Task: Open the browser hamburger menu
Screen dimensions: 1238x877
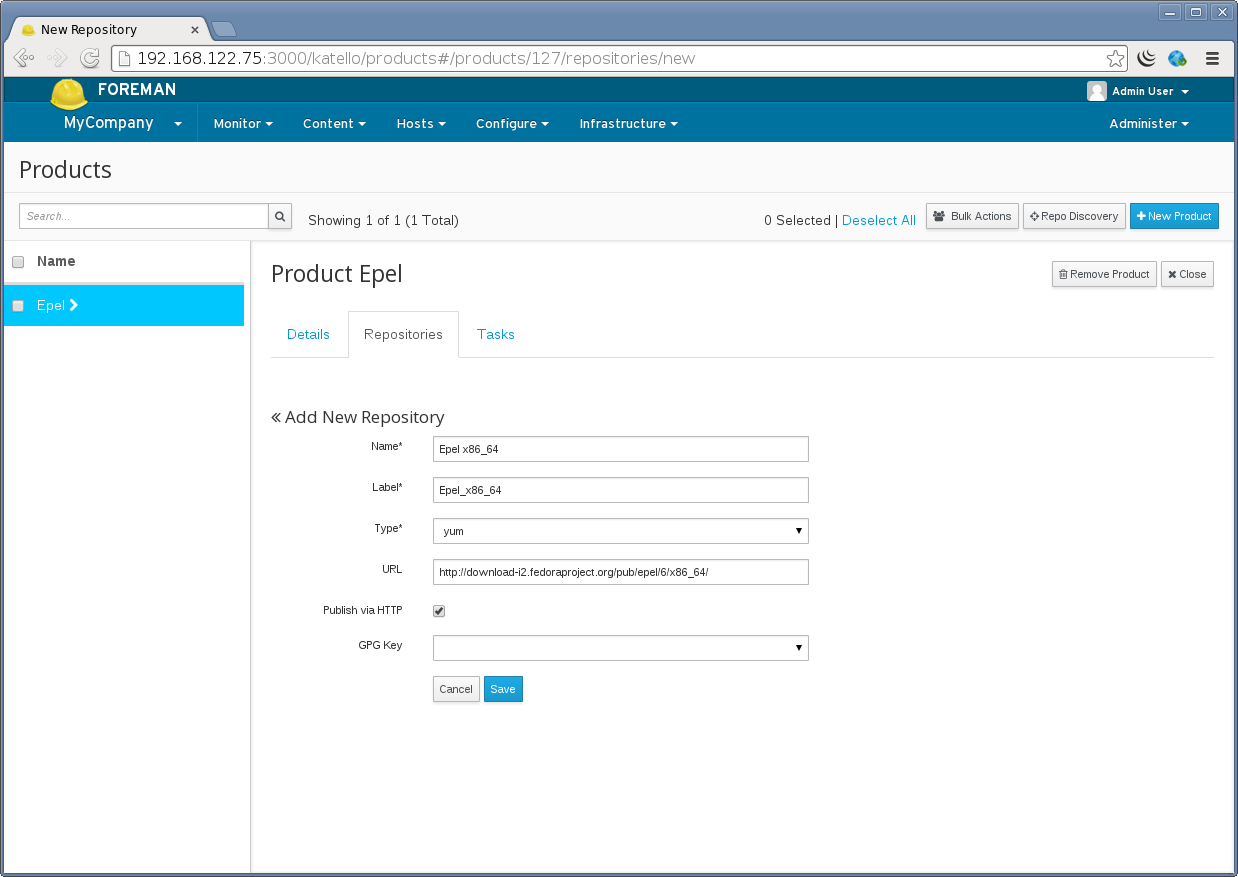Action: (1212, 58)
